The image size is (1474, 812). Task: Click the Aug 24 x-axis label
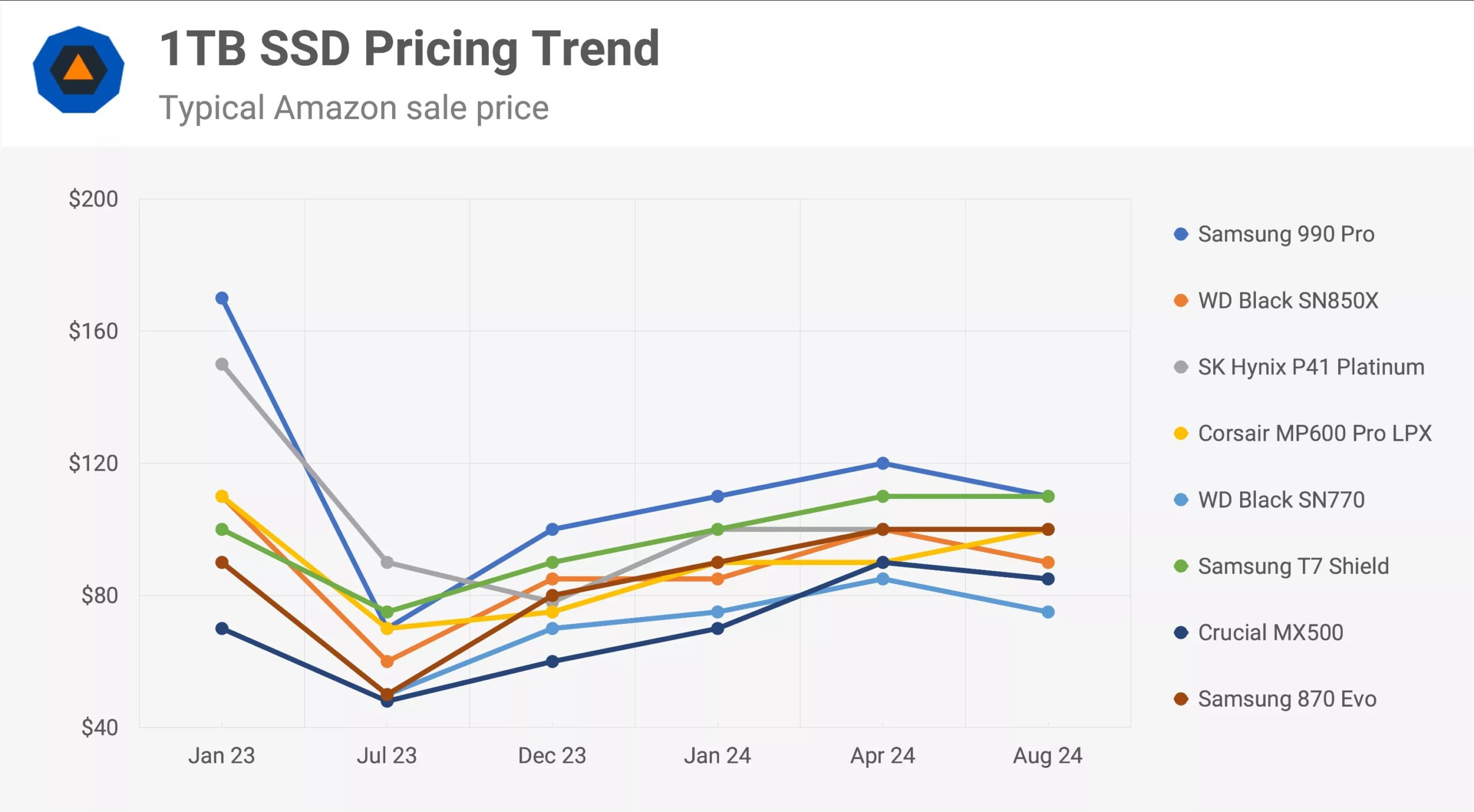pyautogui.click(x=1047, y=756)
